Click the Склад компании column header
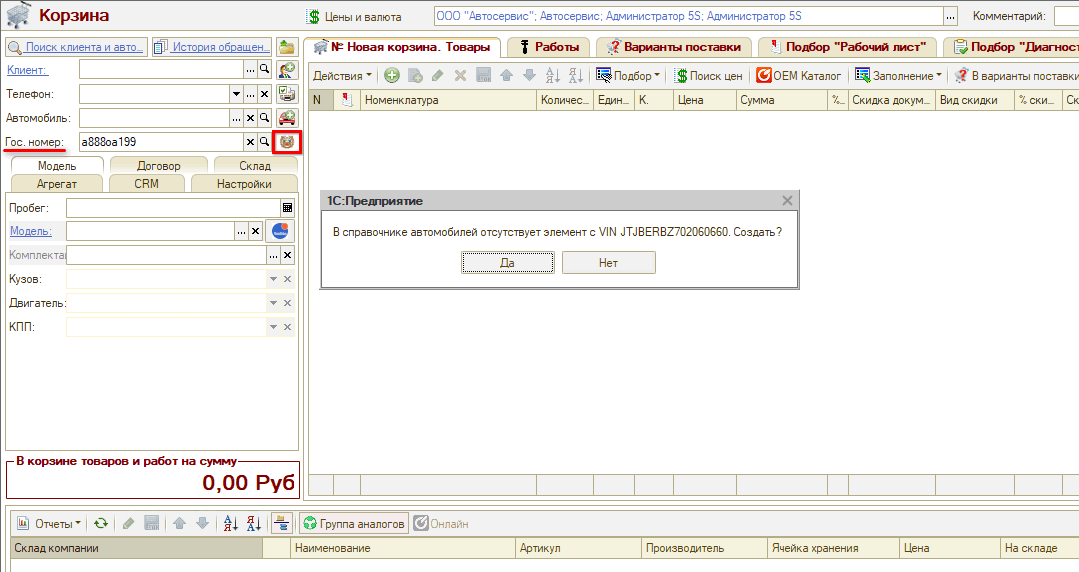This screenshot has height=572, width=1079. pyautogui.click(x=136, y=548)
